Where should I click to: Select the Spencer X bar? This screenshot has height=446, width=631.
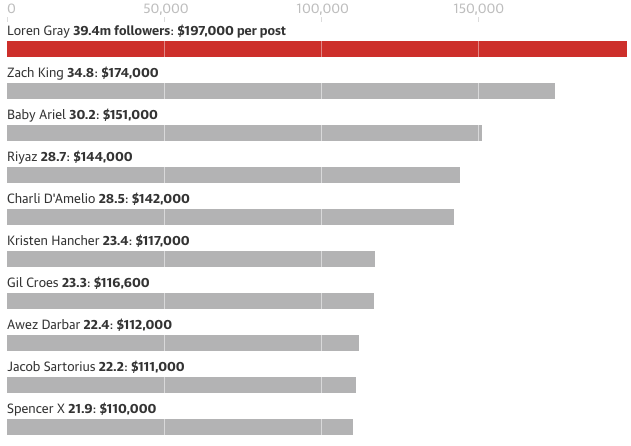pos(180,427)
